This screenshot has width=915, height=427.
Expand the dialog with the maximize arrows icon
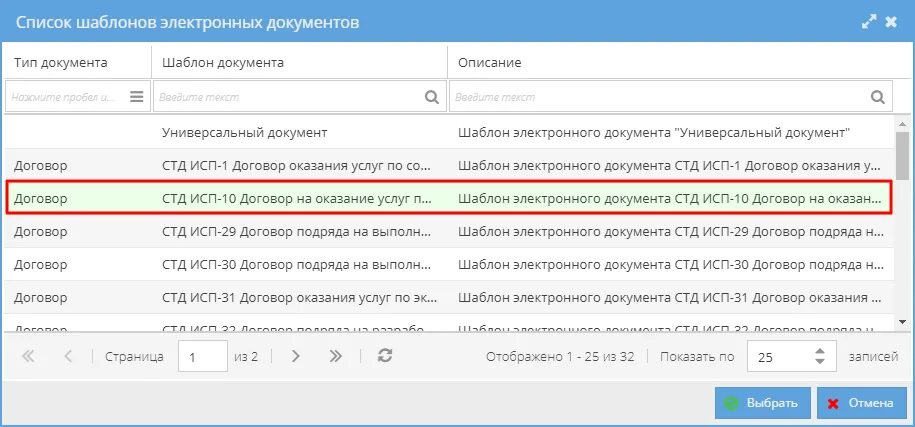[x=869, y=22]
